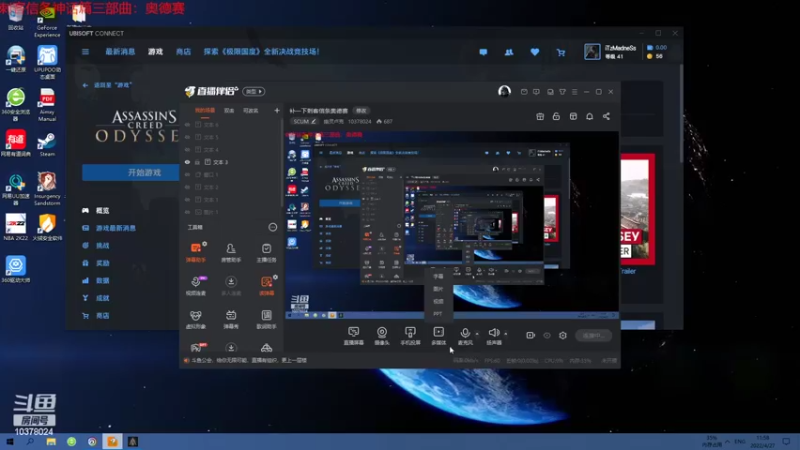
Task: Open Ubisoft Connect wishlist heart icon
Action: (x=535, y=52)
